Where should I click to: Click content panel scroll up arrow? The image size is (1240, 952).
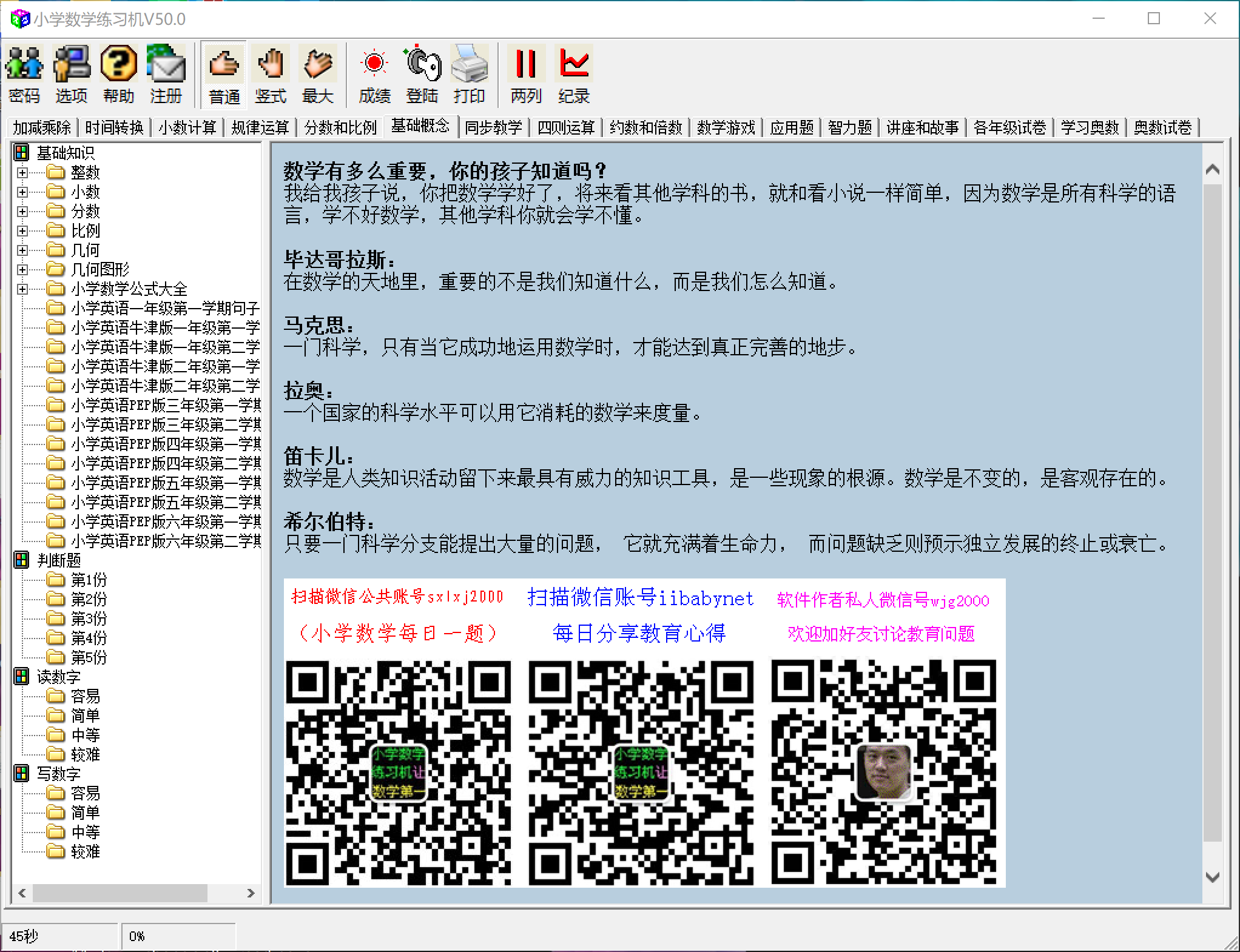tap(1213, 170)
